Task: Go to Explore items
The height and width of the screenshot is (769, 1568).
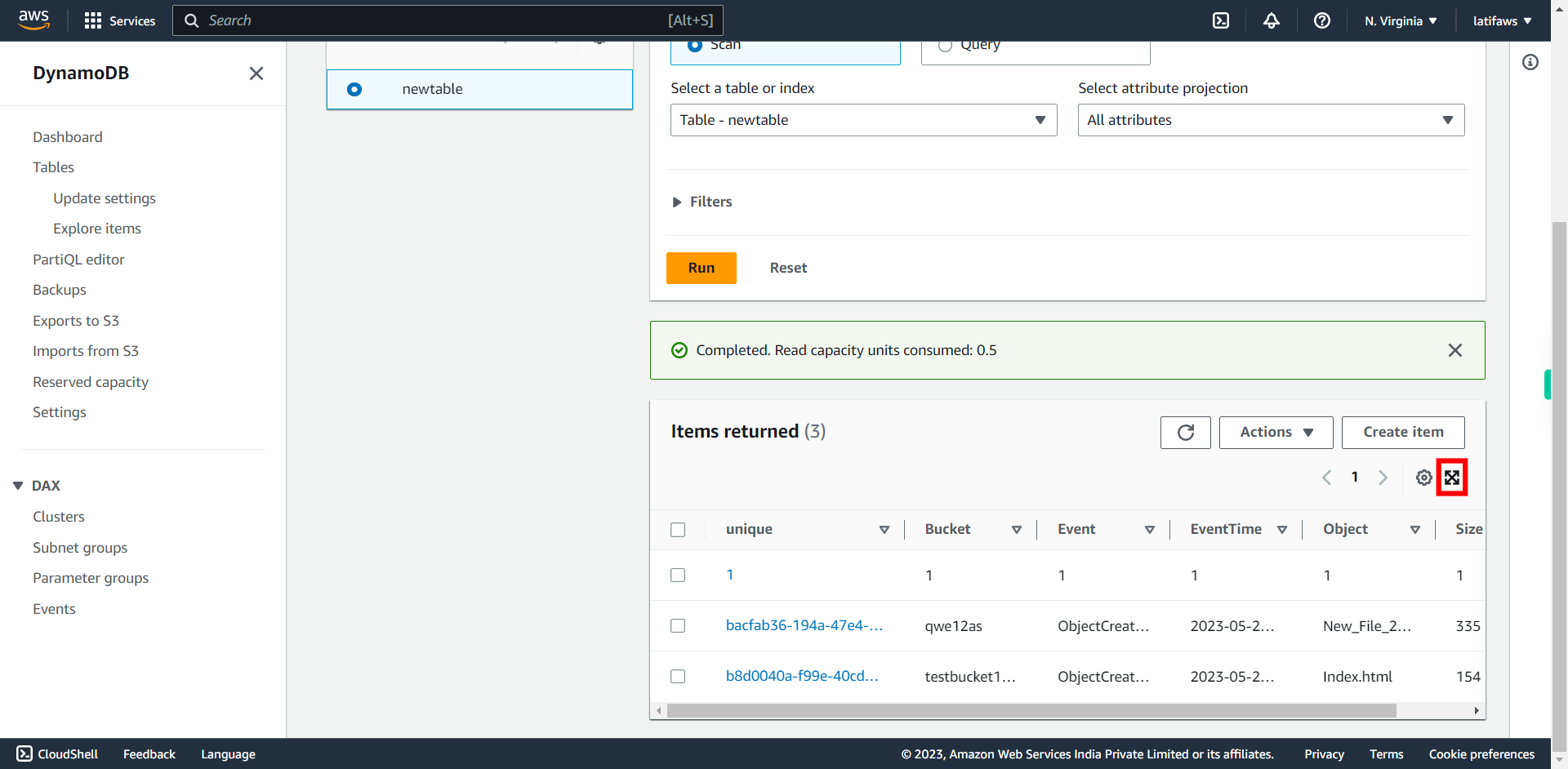Action: (97, 229)
